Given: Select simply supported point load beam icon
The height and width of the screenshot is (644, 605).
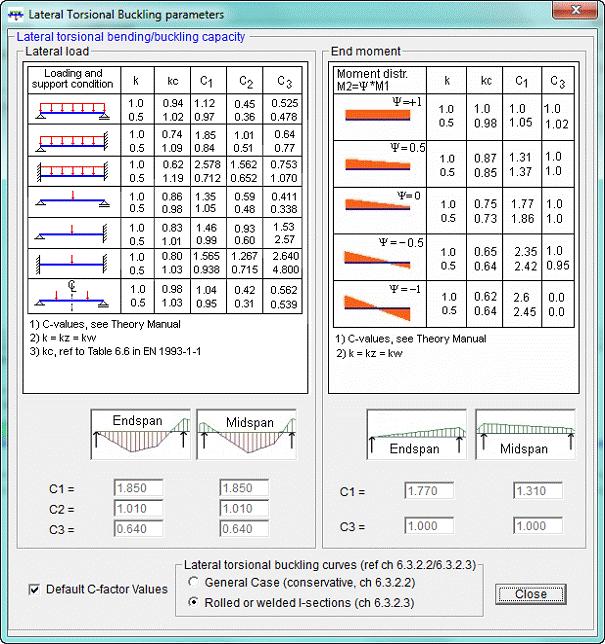Looking at the screenshot, I should coord(72,200).
